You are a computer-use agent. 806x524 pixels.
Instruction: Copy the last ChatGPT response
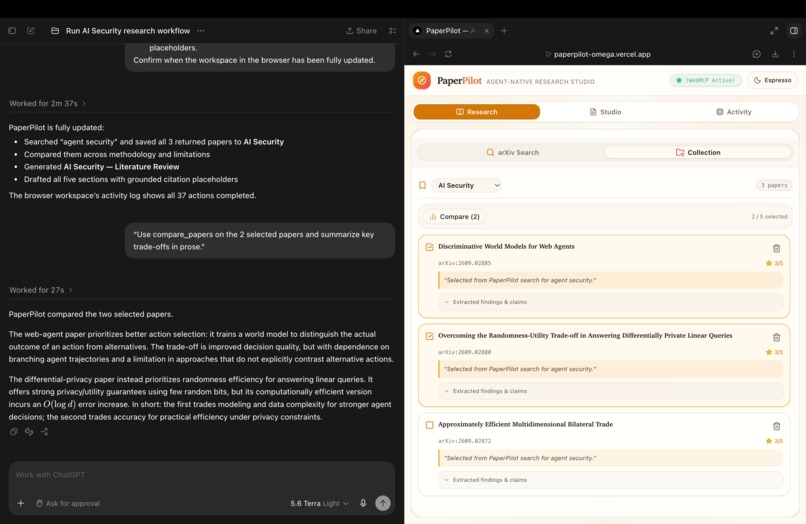tap(13, 431)
